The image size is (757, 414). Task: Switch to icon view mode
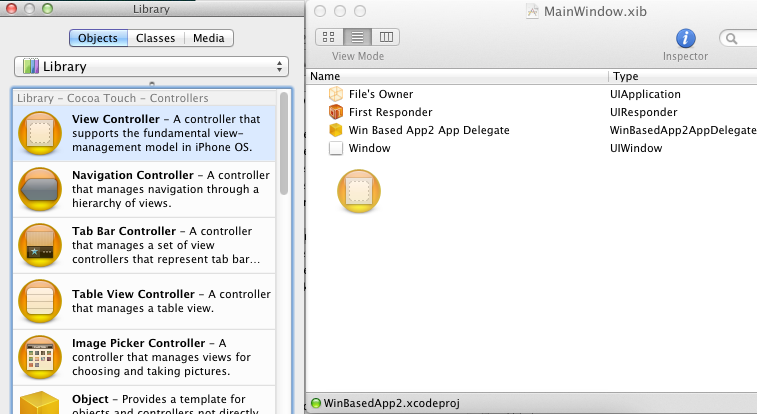(329, 37)
